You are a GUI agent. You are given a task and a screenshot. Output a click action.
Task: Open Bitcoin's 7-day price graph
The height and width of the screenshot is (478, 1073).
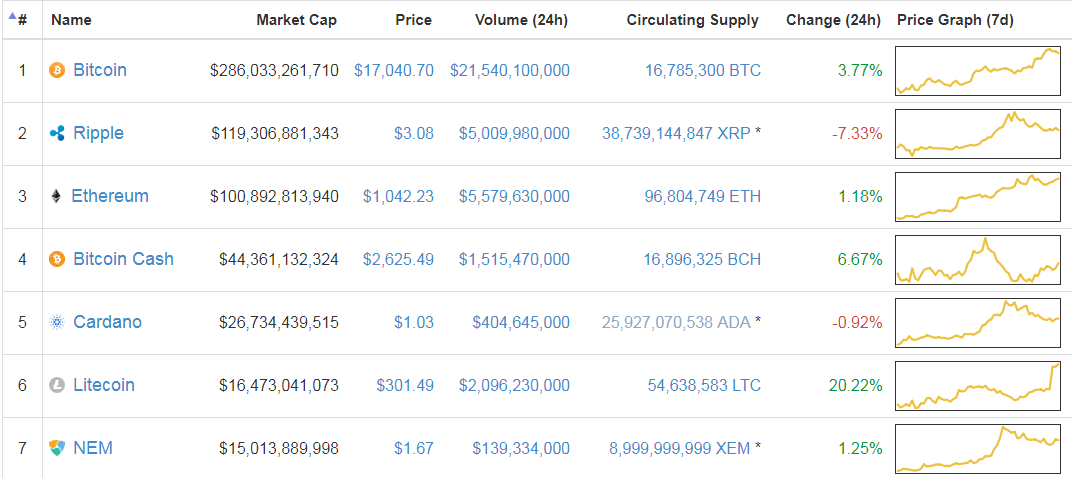click(x=977, y=71)
